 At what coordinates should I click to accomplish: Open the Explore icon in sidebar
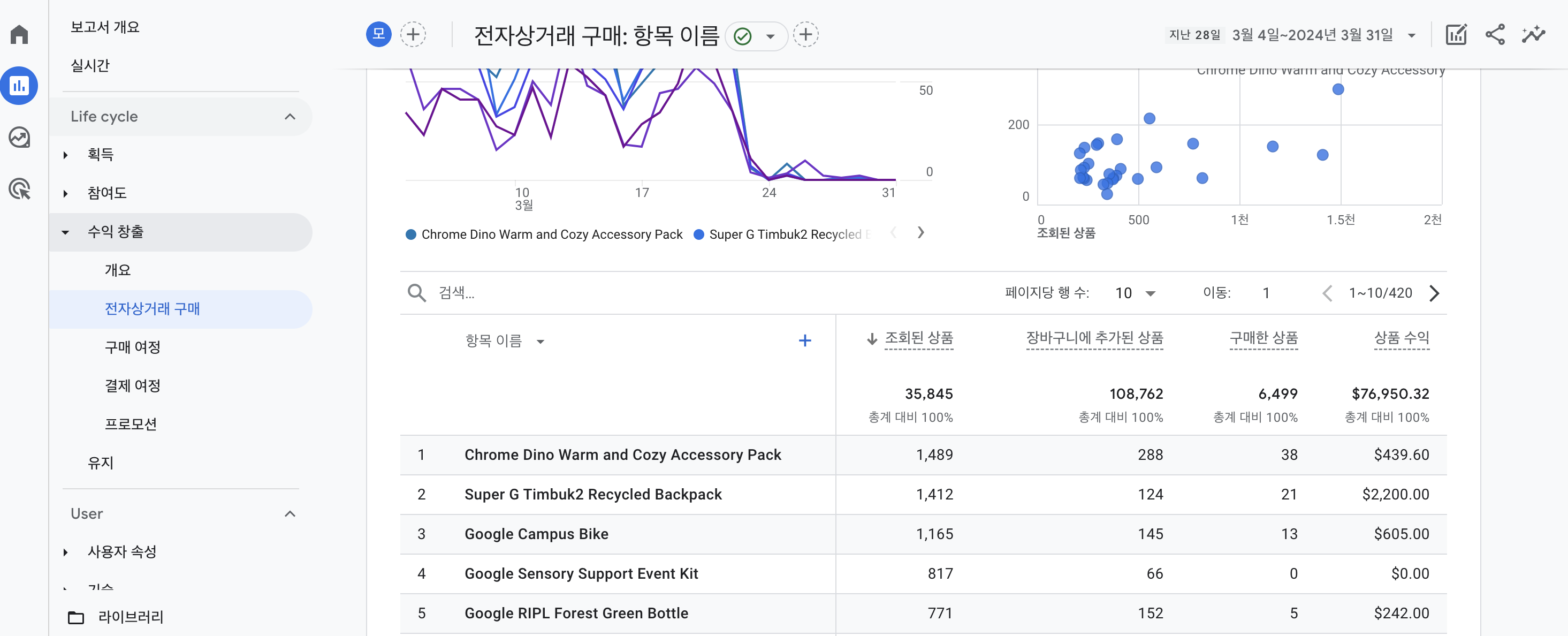(19, 138)
